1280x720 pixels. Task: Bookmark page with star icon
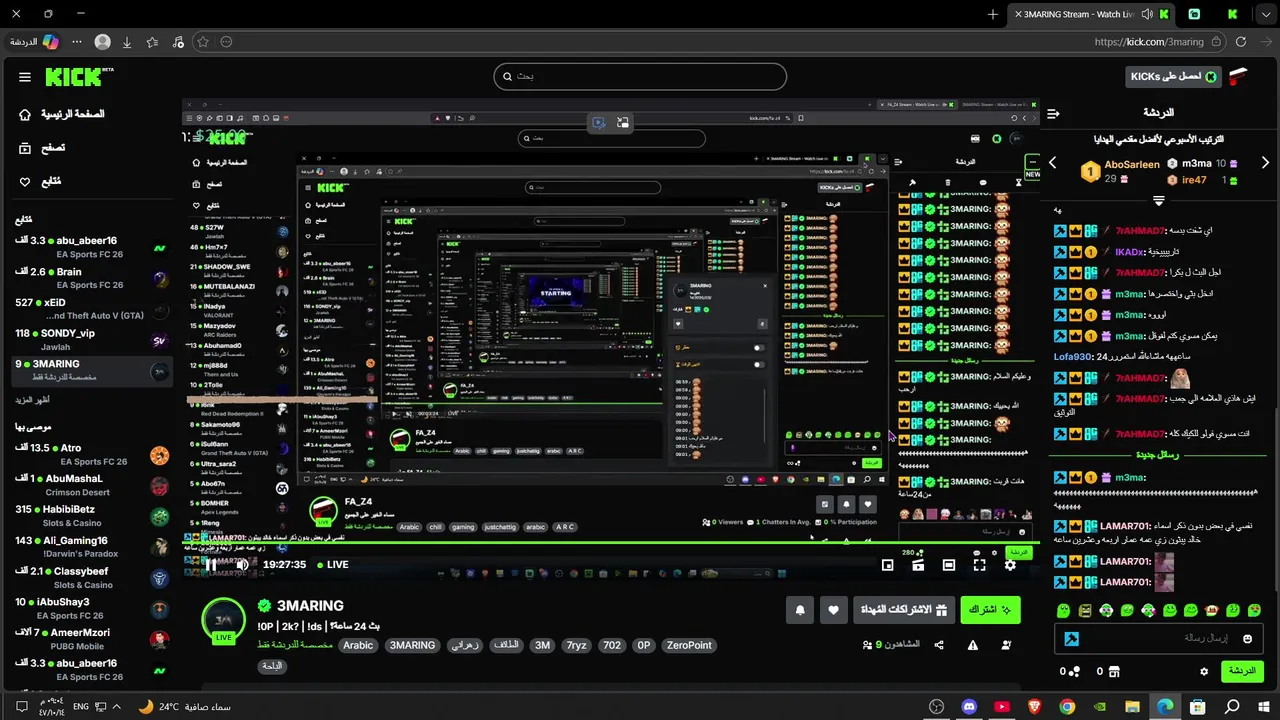(x=203, y=42)
